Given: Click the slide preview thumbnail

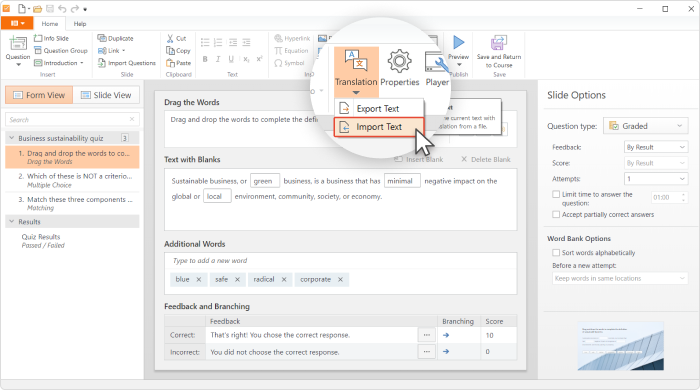Looking at the screenshot, I should pyautogui.click(x=621, y=346).
